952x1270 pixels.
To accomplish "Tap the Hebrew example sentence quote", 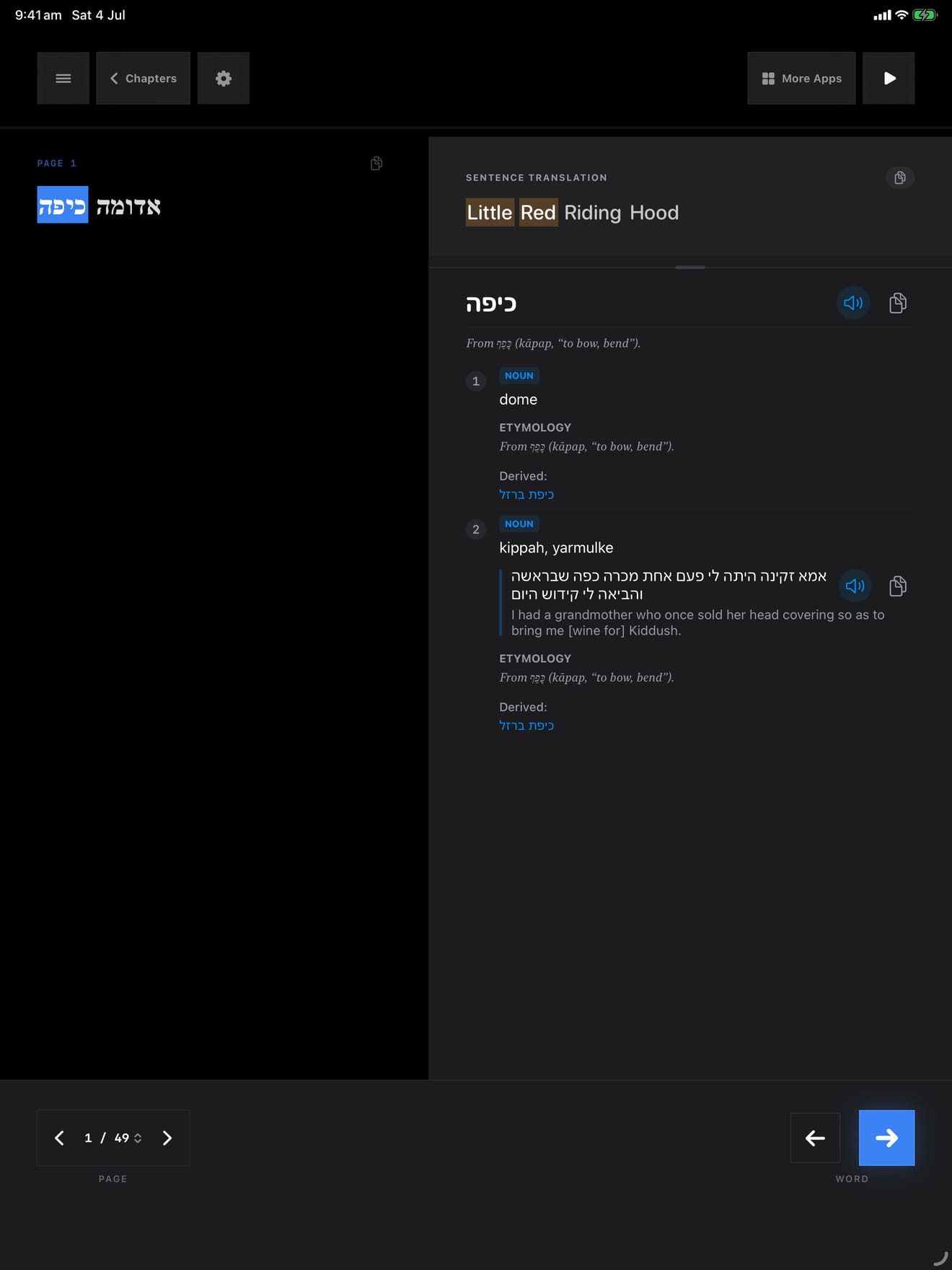I will coord(669,585).
